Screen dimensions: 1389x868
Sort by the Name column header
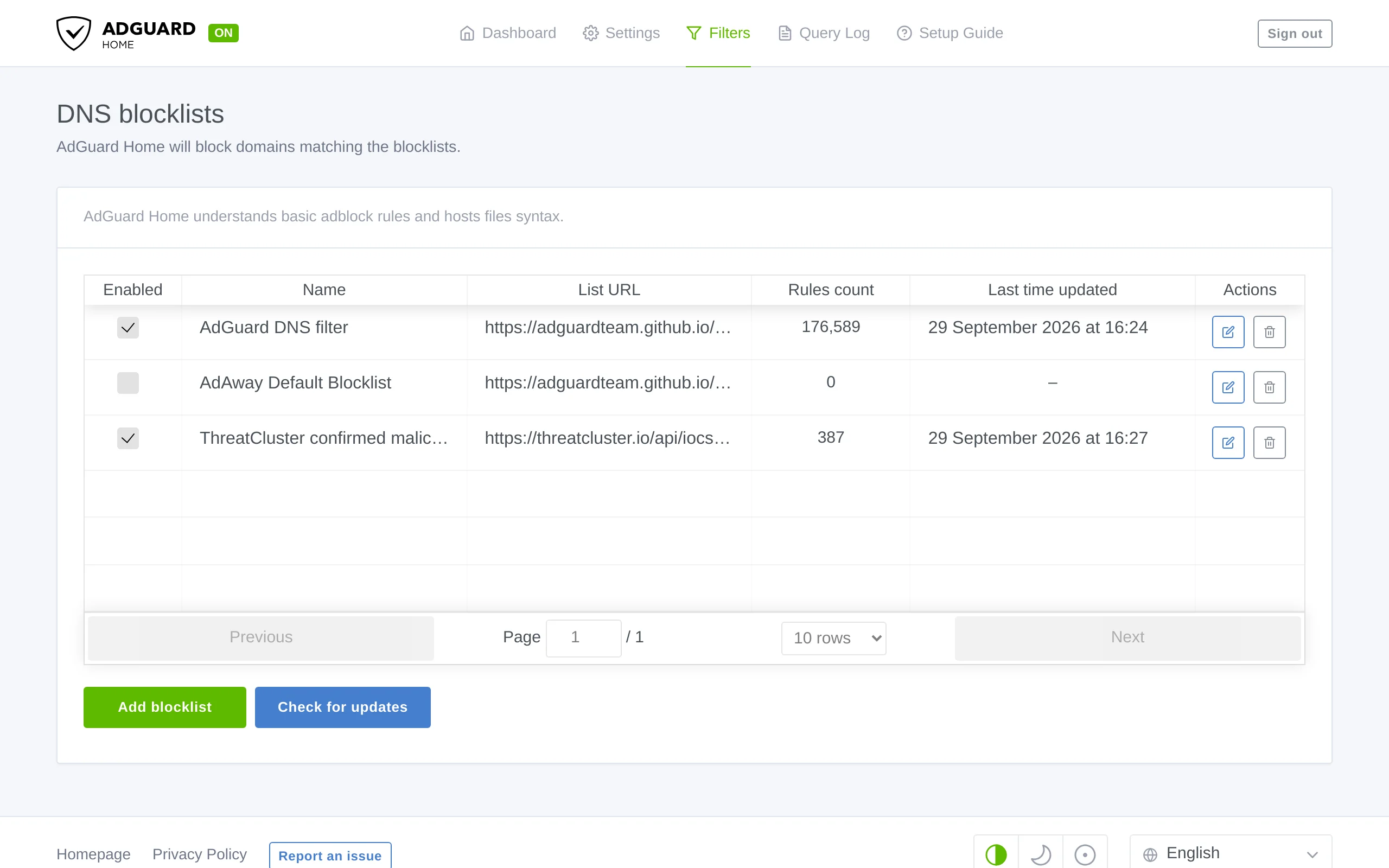[x=324, y=290]
